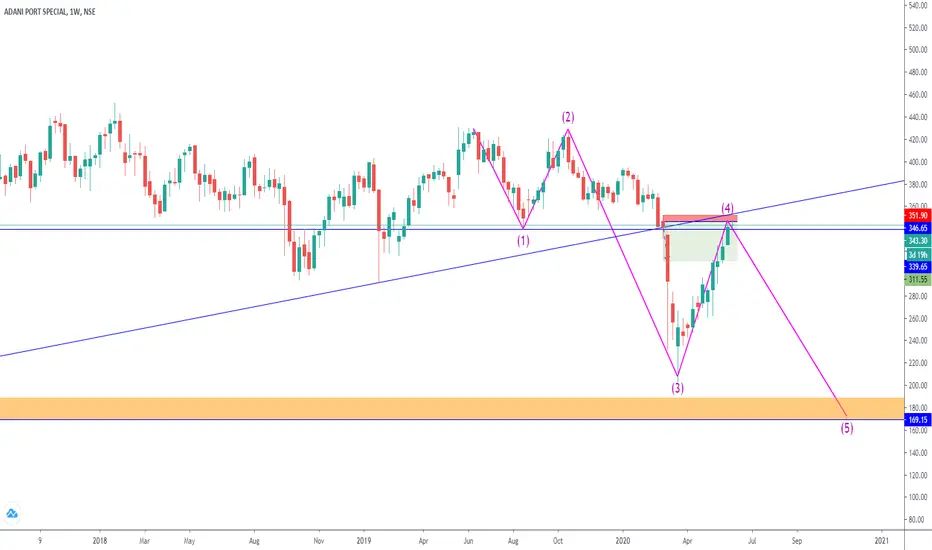Select the blue 339.65 price label
Viewport: 932px width, 550px height.
tap(918, 267)
